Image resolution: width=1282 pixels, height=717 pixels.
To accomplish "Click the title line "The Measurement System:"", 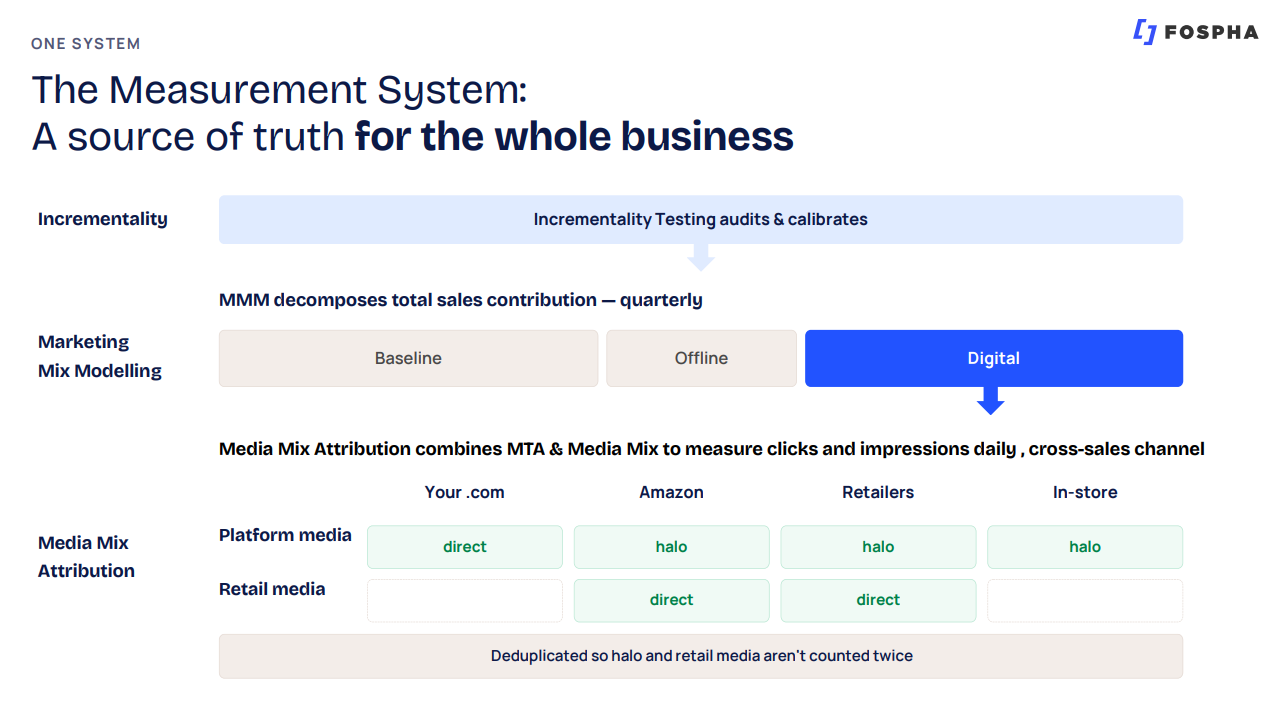I will click(279, 90).
